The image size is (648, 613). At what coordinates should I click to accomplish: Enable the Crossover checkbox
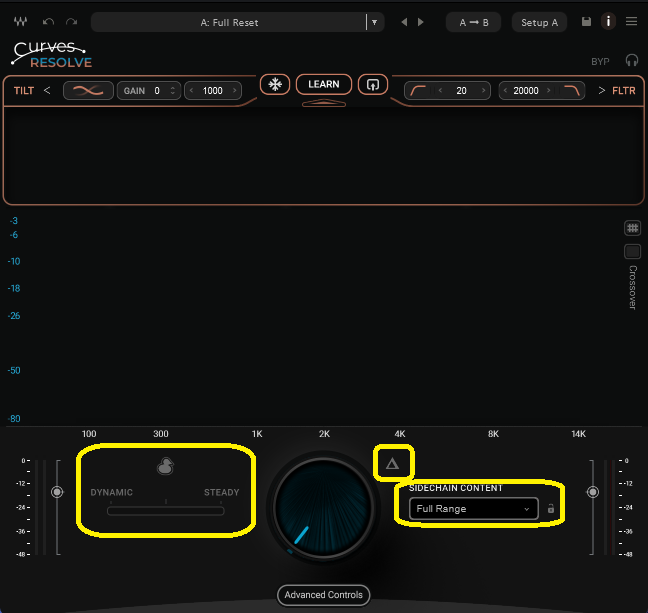pos(632,252)
